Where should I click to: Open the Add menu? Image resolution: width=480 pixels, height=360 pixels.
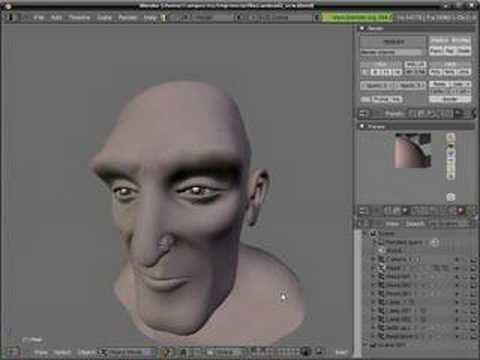[x=56, y=17]
